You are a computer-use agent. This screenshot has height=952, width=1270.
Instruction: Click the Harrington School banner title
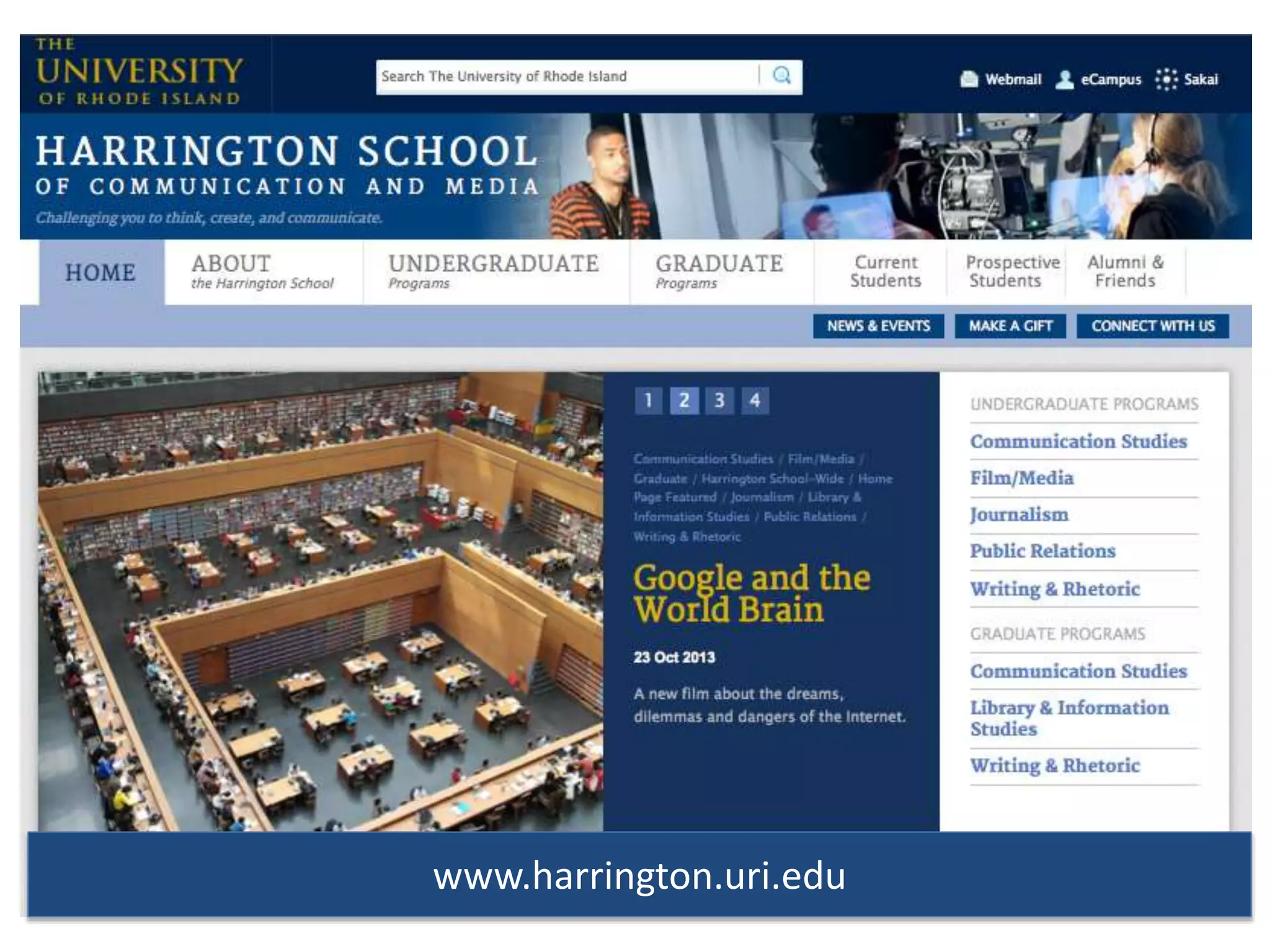click(x=286, y=166)
